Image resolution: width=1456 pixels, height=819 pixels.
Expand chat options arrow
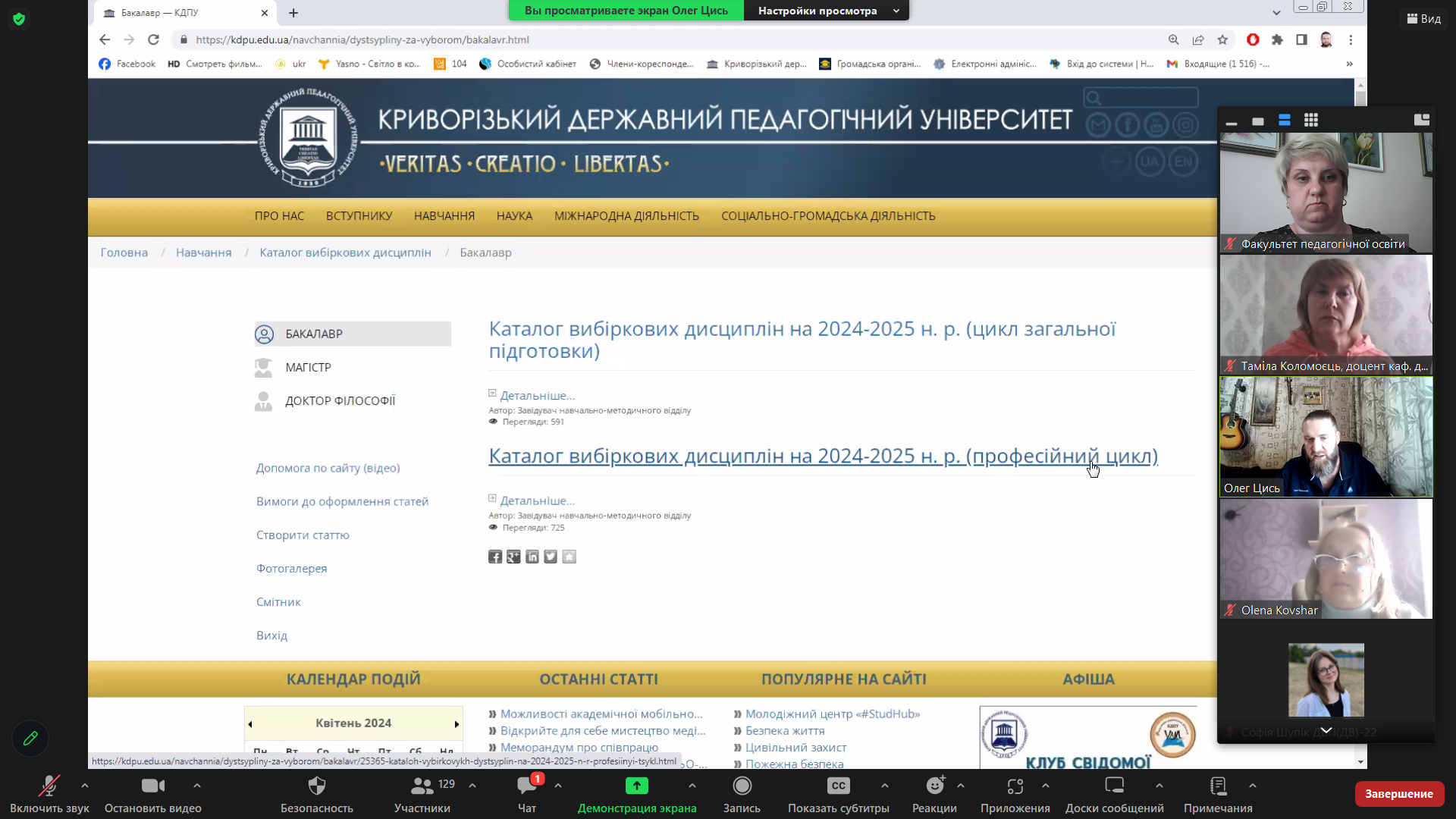tap(558, 786)
